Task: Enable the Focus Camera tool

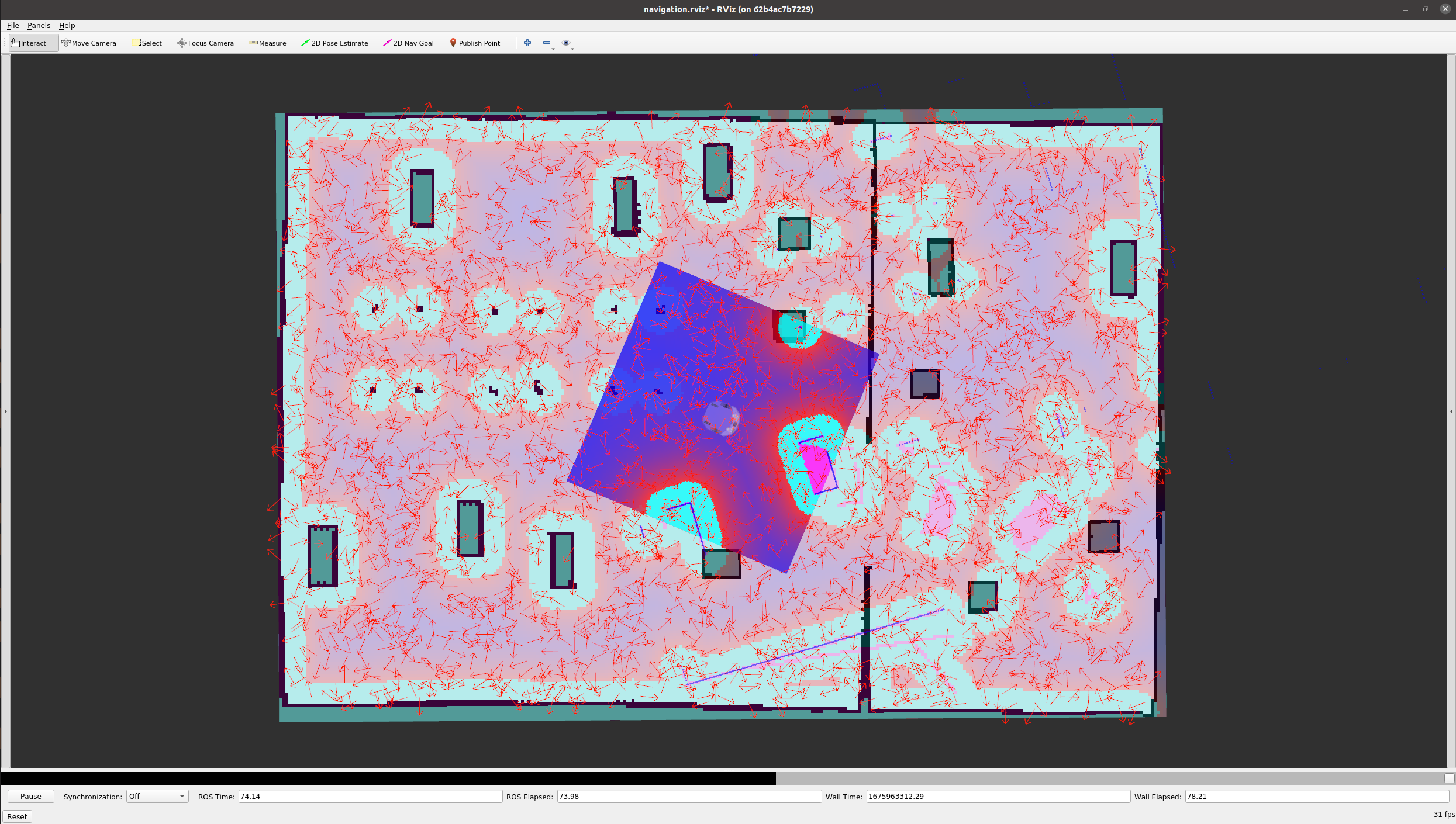Action: tap(205, 43)
